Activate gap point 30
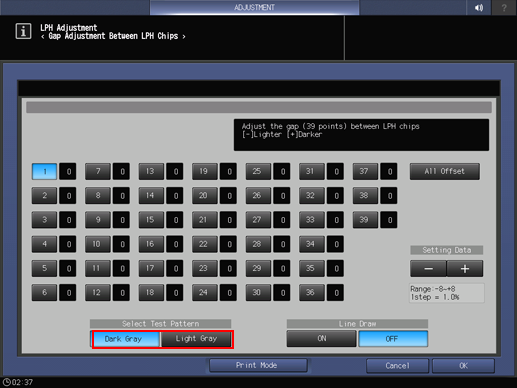Image resolution: width=517 pixels, height=388 pixels. [x=258, y=293]
